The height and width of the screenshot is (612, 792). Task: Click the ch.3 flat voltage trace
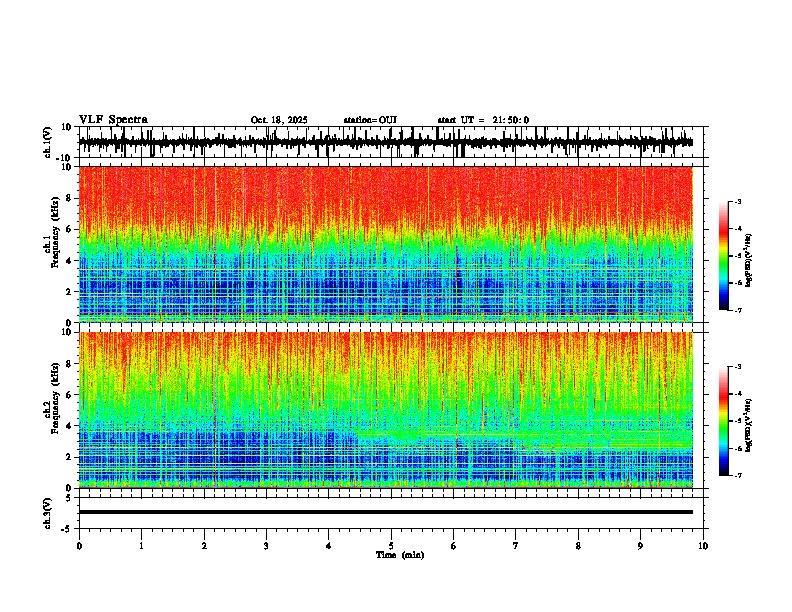386,512
